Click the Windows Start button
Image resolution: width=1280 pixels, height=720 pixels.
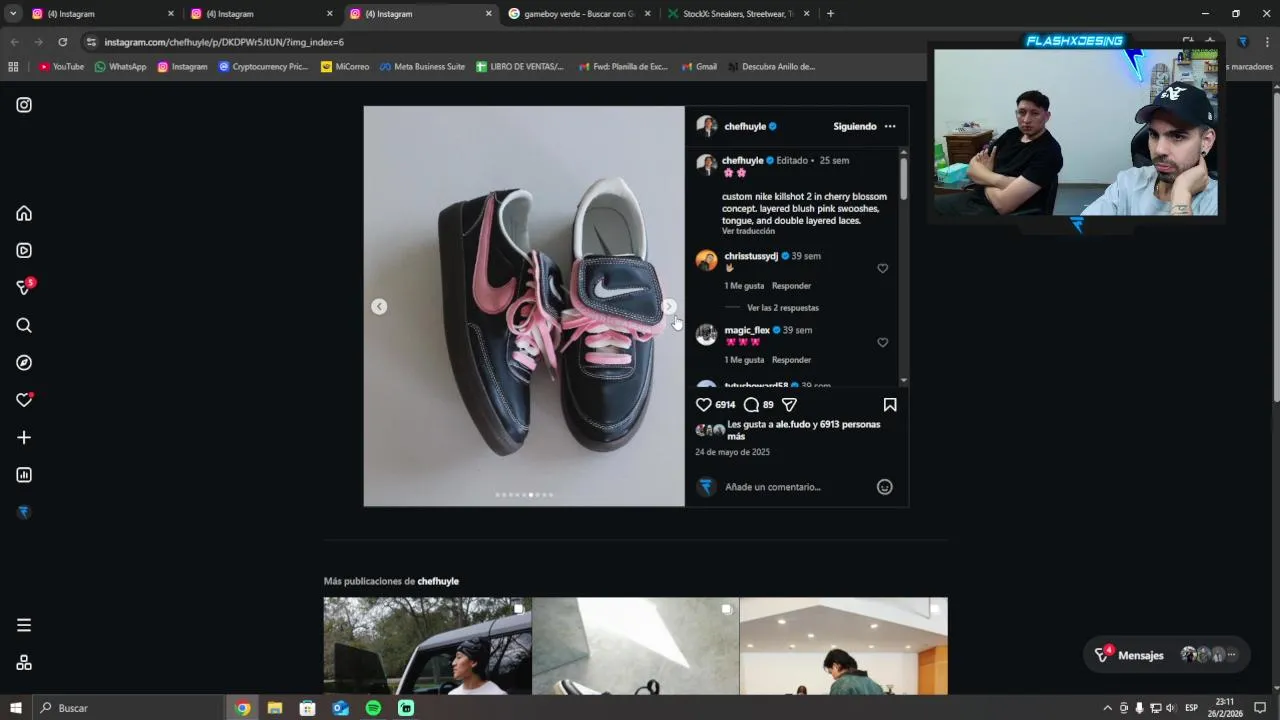tap(15, 708)
